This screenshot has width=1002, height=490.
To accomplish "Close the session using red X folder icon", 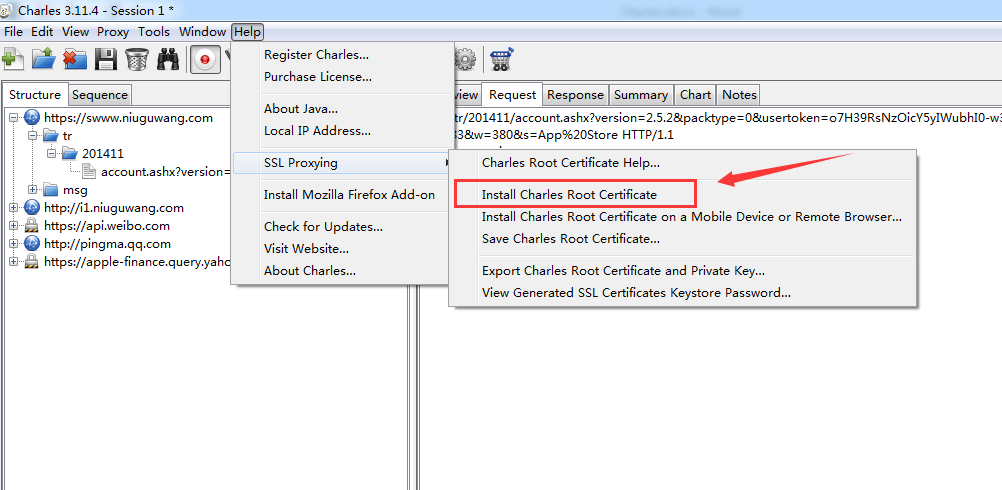I will (75, 59).
